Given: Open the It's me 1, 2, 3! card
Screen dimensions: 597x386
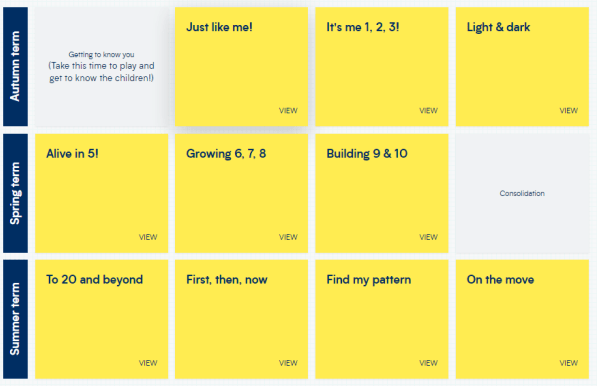Looking at the screenshot, I should point(382,67).
